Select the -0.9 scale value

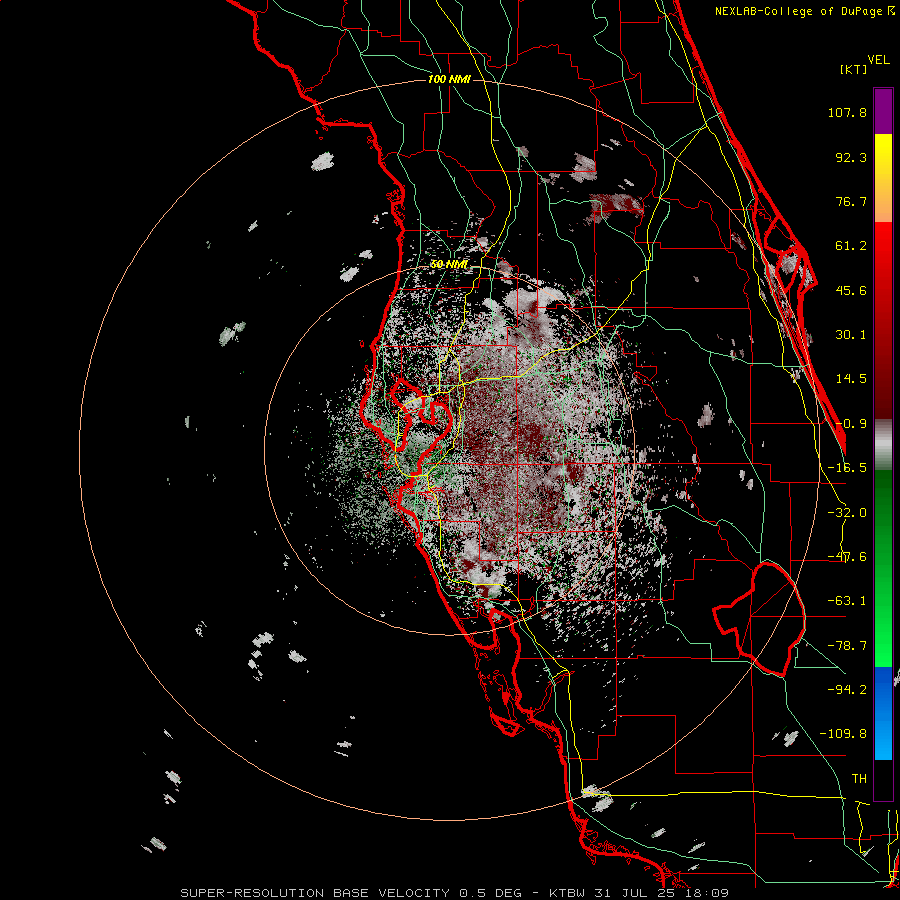tap(851, 424)
